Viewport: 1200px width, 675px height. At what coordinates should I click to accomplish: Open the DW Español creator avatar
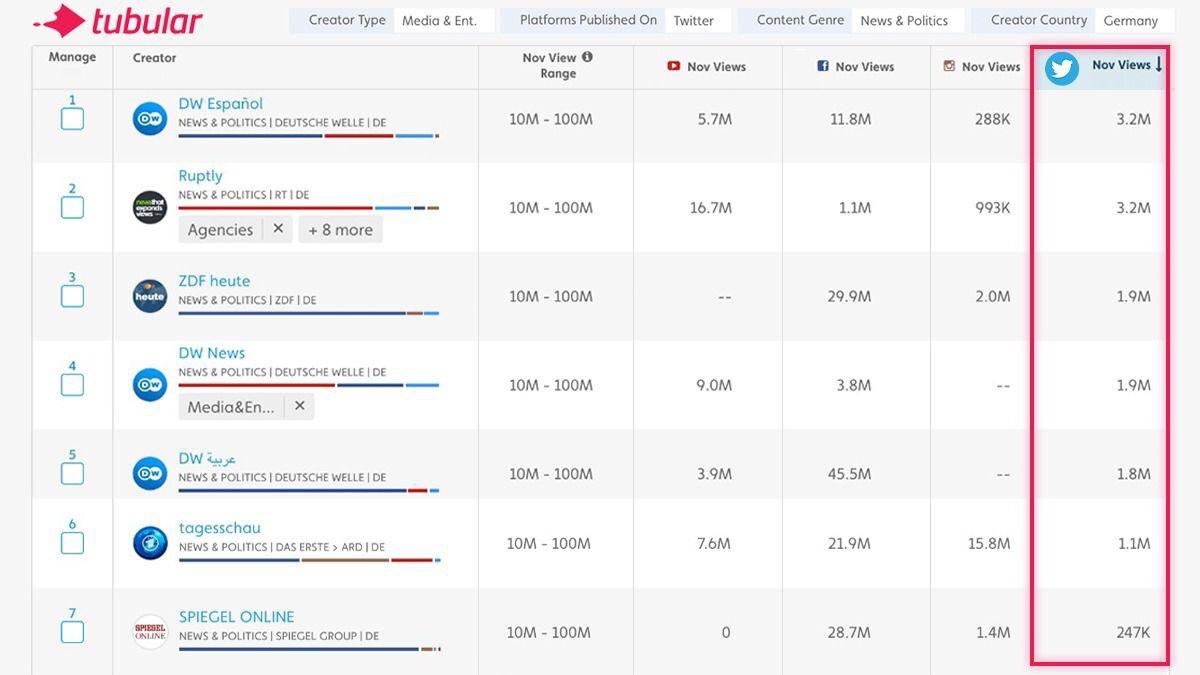150,119
